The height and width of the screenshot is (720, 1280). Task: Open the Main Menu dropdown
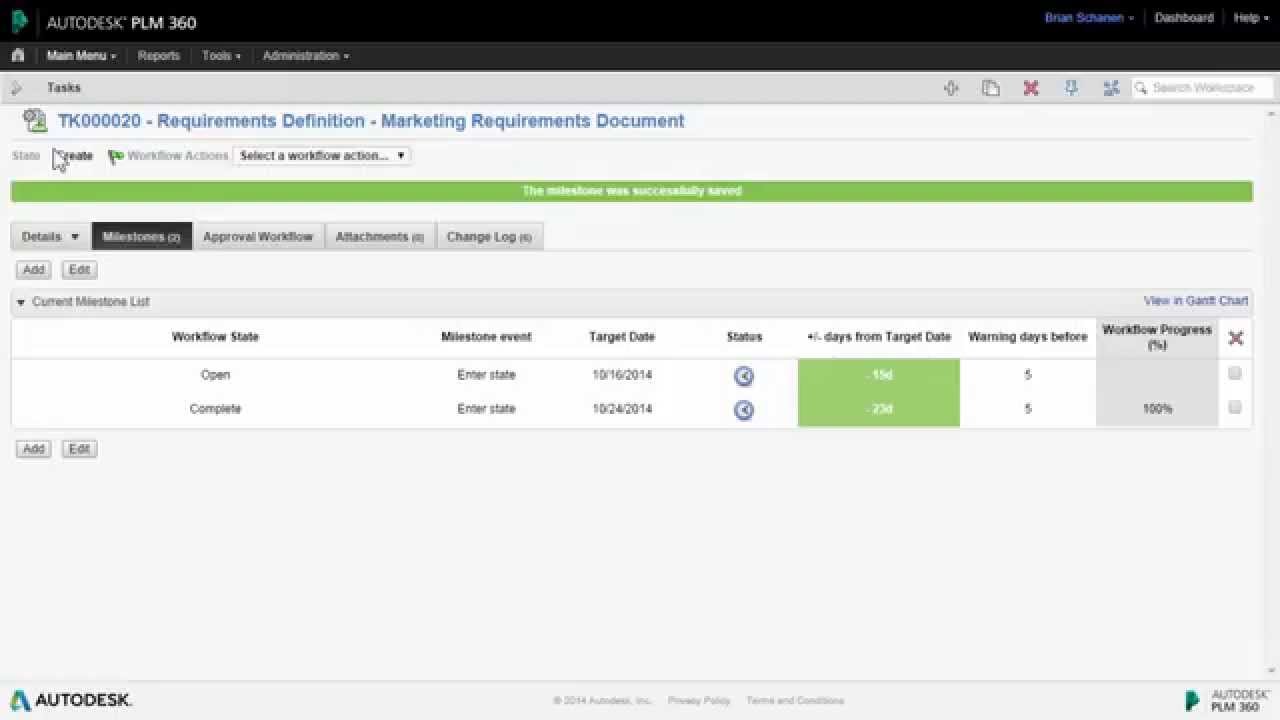(81, 56)
